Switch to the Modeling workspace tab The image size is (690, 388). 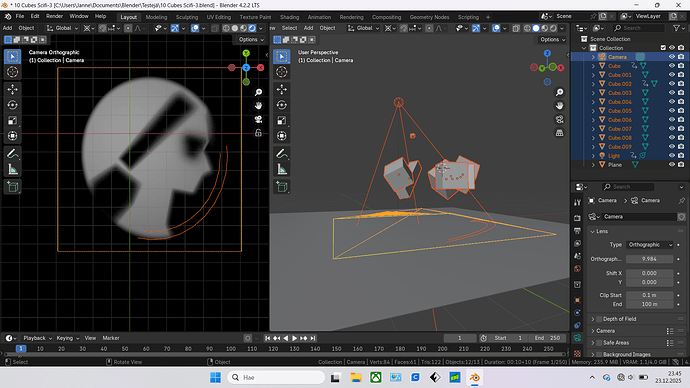point(156,17)
